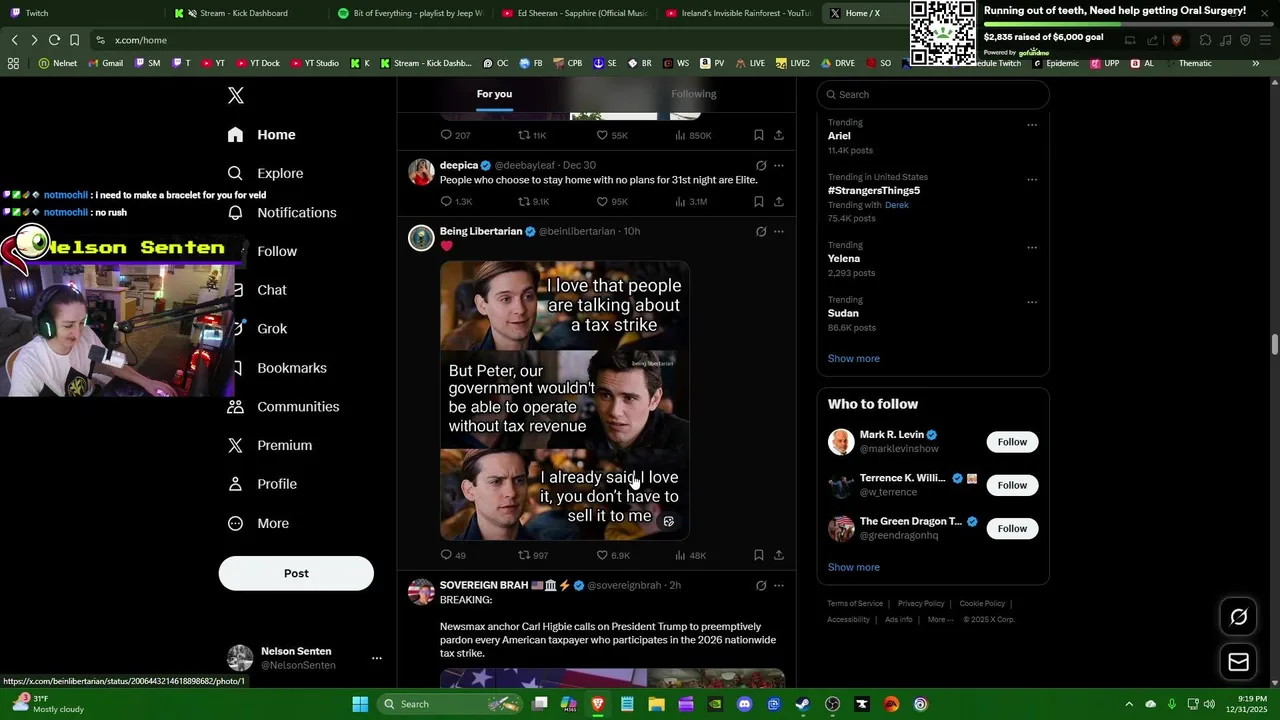Click the X logo above the sidebar

pyautogui.click(x=236, y=95)
